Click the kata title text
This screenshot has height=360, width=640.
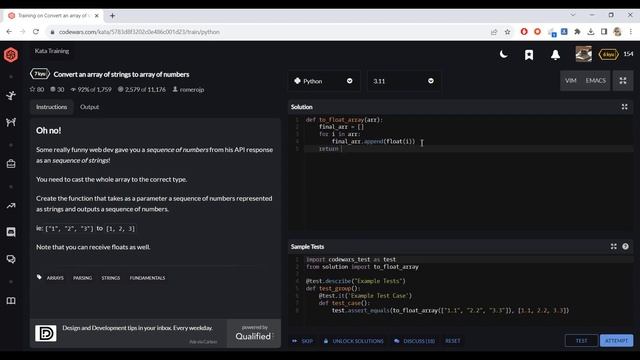click(x=121, y=74)
